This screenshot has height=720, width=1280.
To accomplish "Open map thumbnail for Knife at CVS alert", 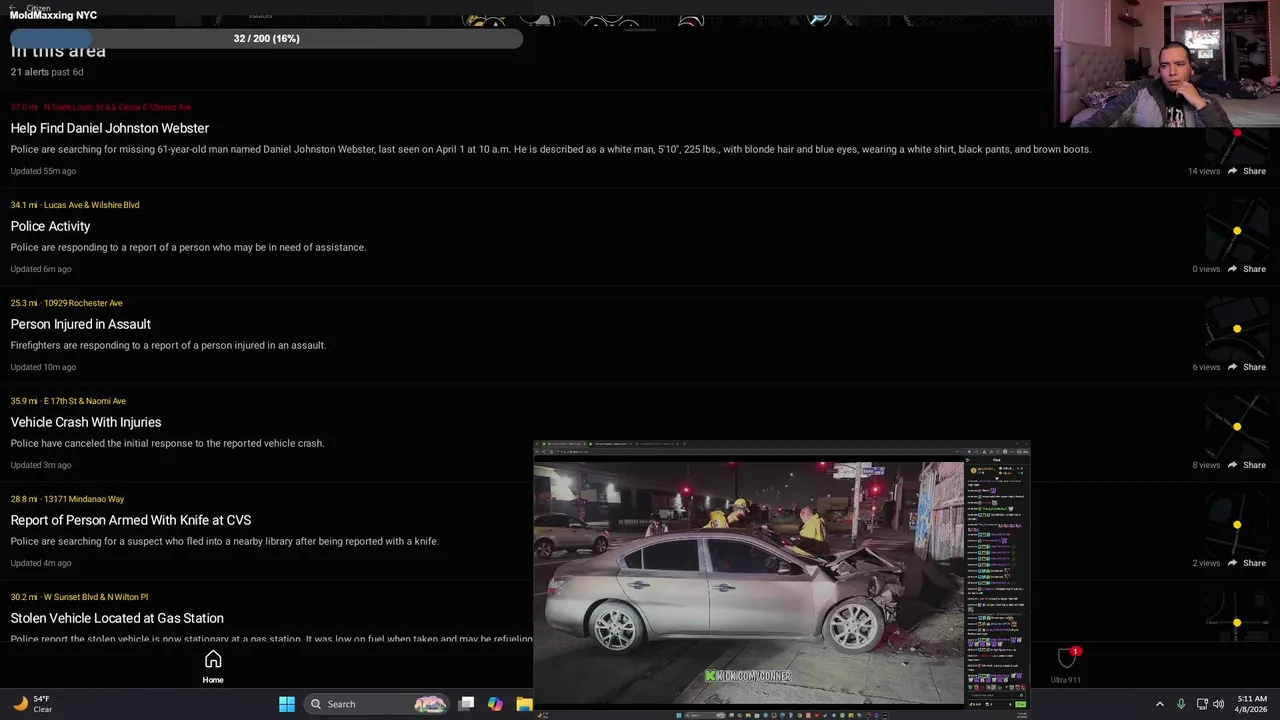I will (x=1237, y=525).
